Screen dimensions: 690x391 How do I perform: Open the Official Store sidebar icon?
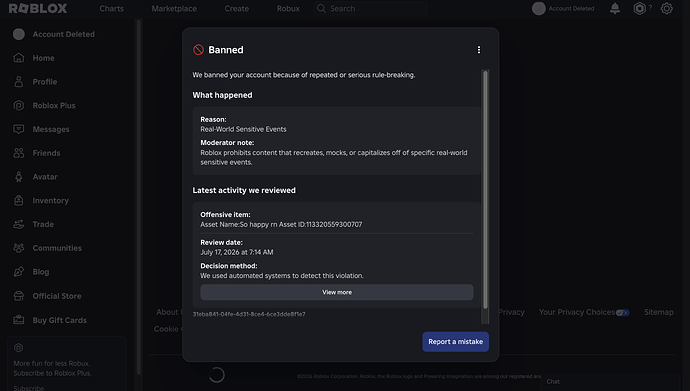click(x=19, y=296)
